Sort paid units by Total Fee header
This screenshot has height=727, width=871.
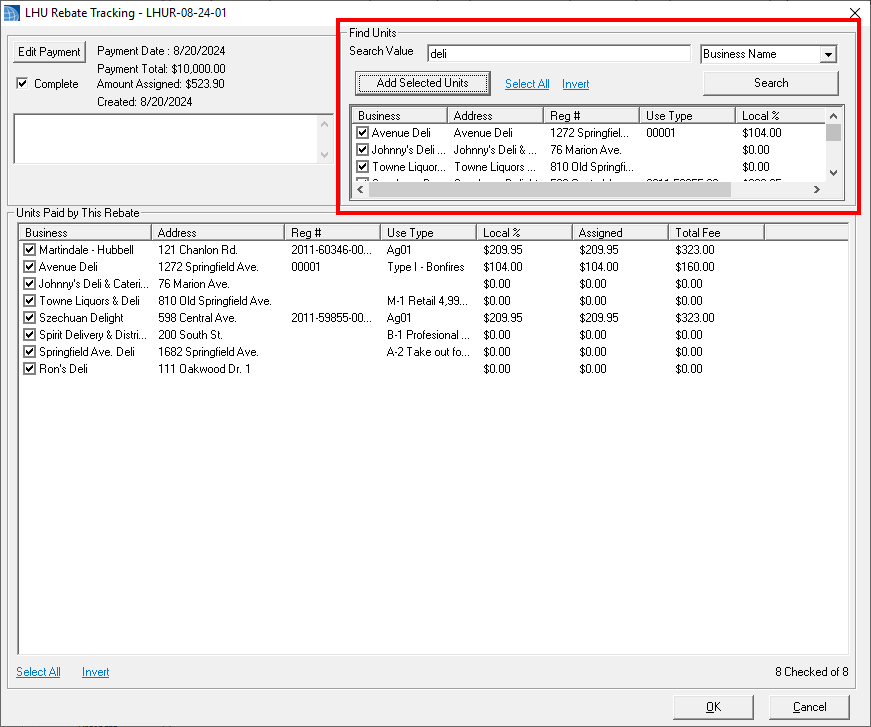click(x=716, y=233)
